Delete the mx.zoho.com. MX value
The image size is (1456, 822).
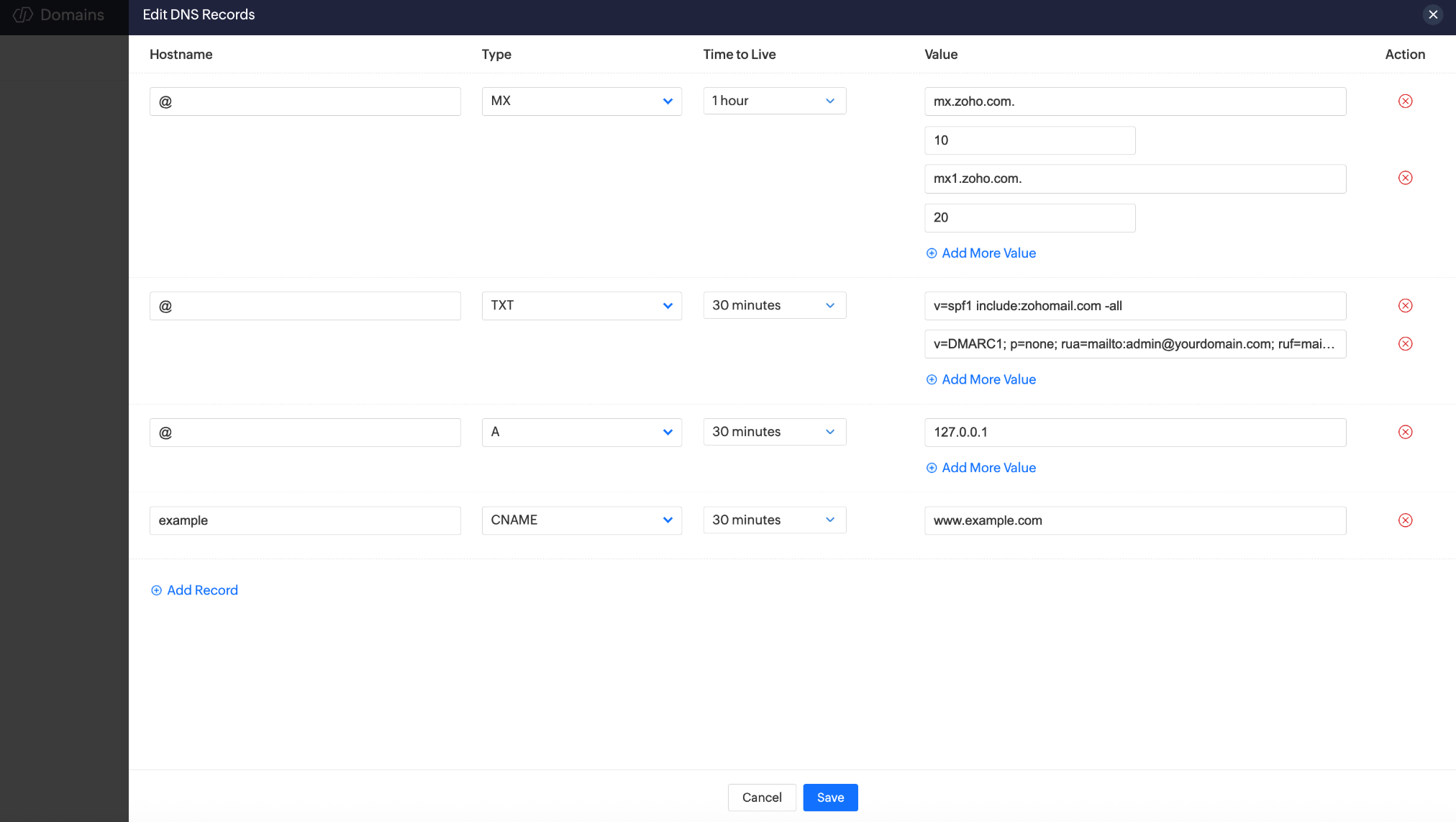(1405, 101)
